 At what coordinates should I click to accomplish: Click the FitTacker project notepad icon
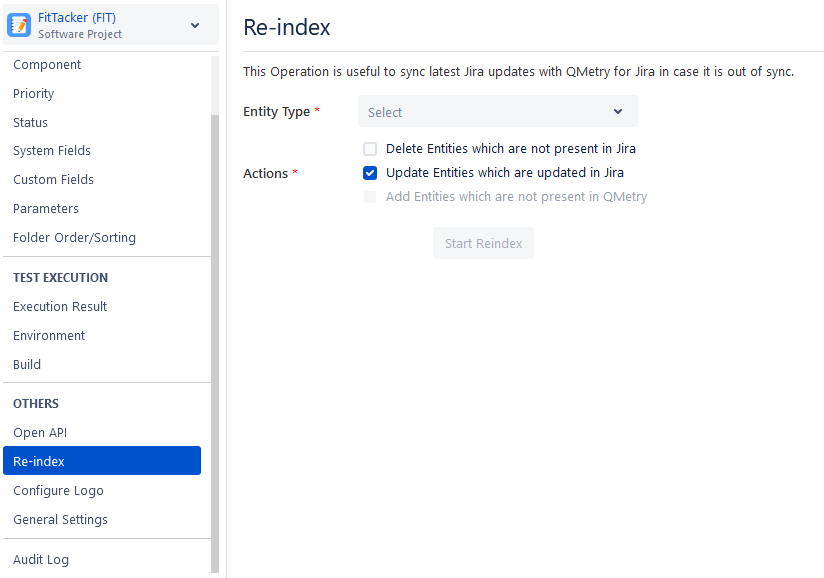(x=19, y=25)
